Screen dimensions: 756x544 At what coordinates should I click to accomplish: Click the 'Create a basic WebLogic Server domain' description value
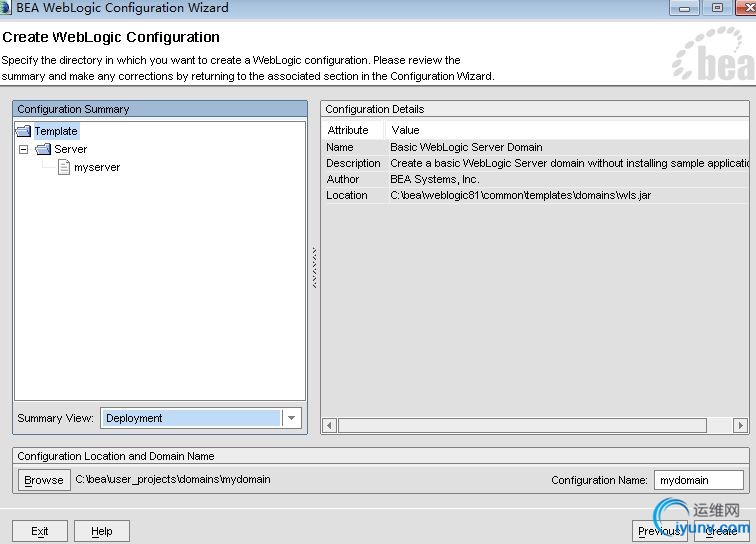pos(569,163)
